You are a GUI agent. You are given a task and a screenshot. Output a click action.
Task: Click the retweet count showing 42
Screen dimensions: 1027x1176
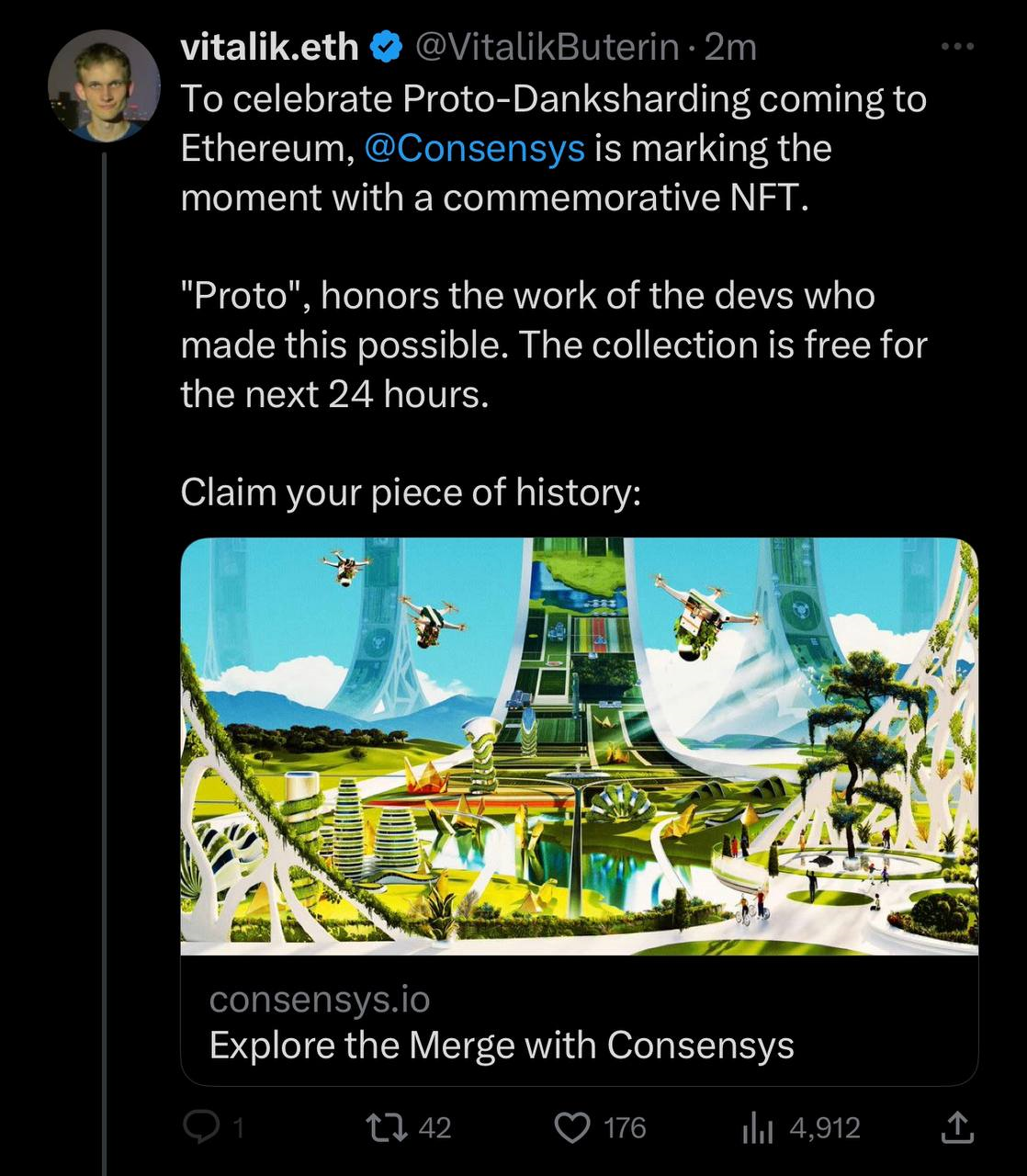coord(435,1127)
